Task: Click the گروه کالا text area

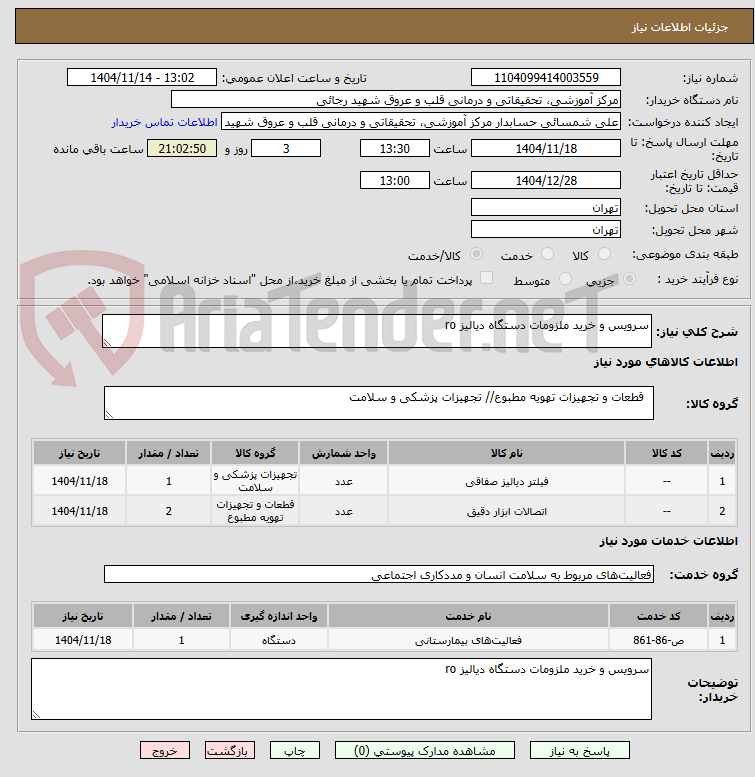Action: point(378,403)
